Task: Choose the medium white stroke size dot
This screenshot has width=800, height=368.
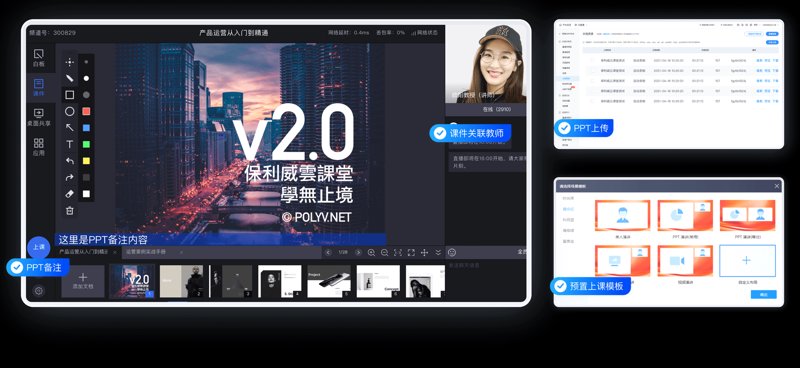Action: pyautogui.click(x=86, y=78)
